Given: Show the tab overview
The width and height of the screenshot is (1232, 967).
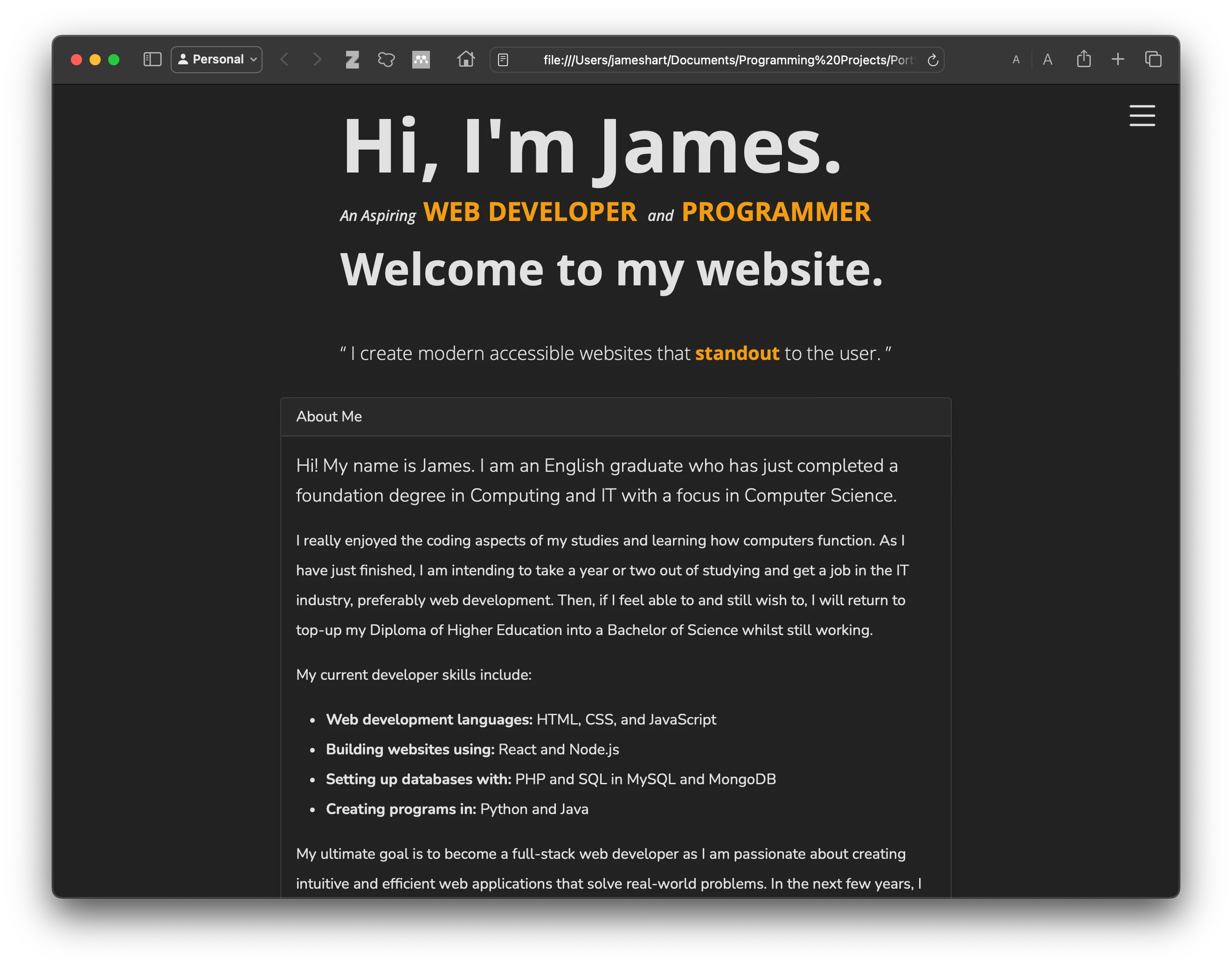Looking at the screenshot, I should click(x=1153, y=60).
